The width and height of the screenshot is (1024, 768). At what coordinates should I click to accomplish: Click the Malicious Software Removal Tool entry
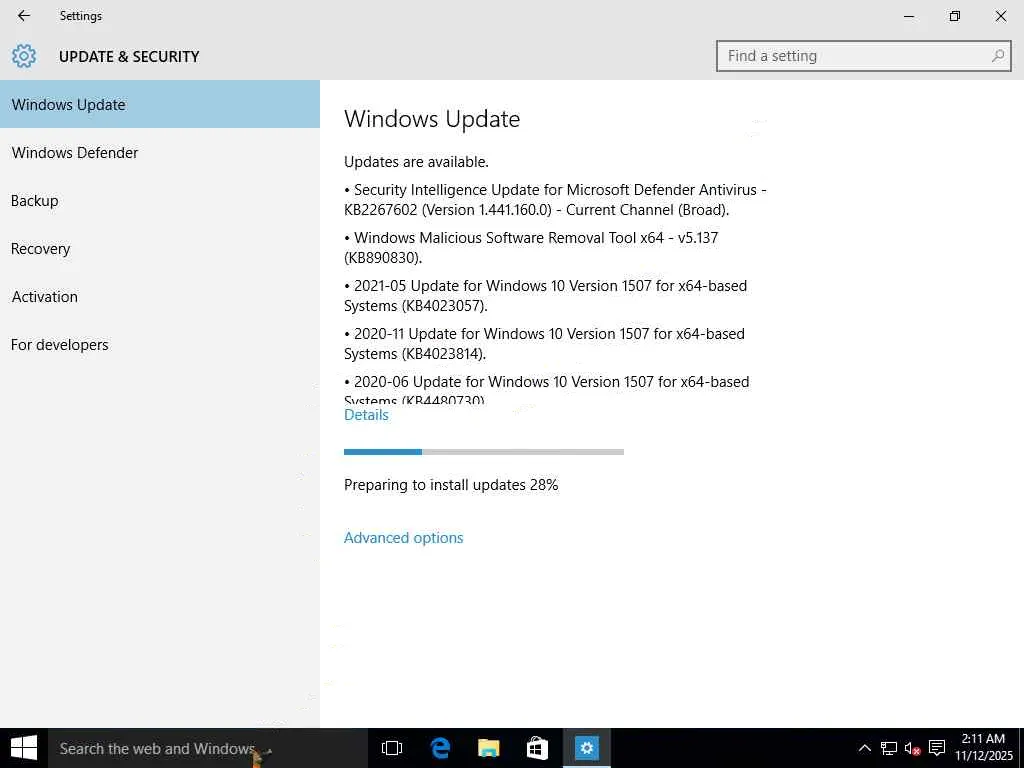[x=531, y=248]
